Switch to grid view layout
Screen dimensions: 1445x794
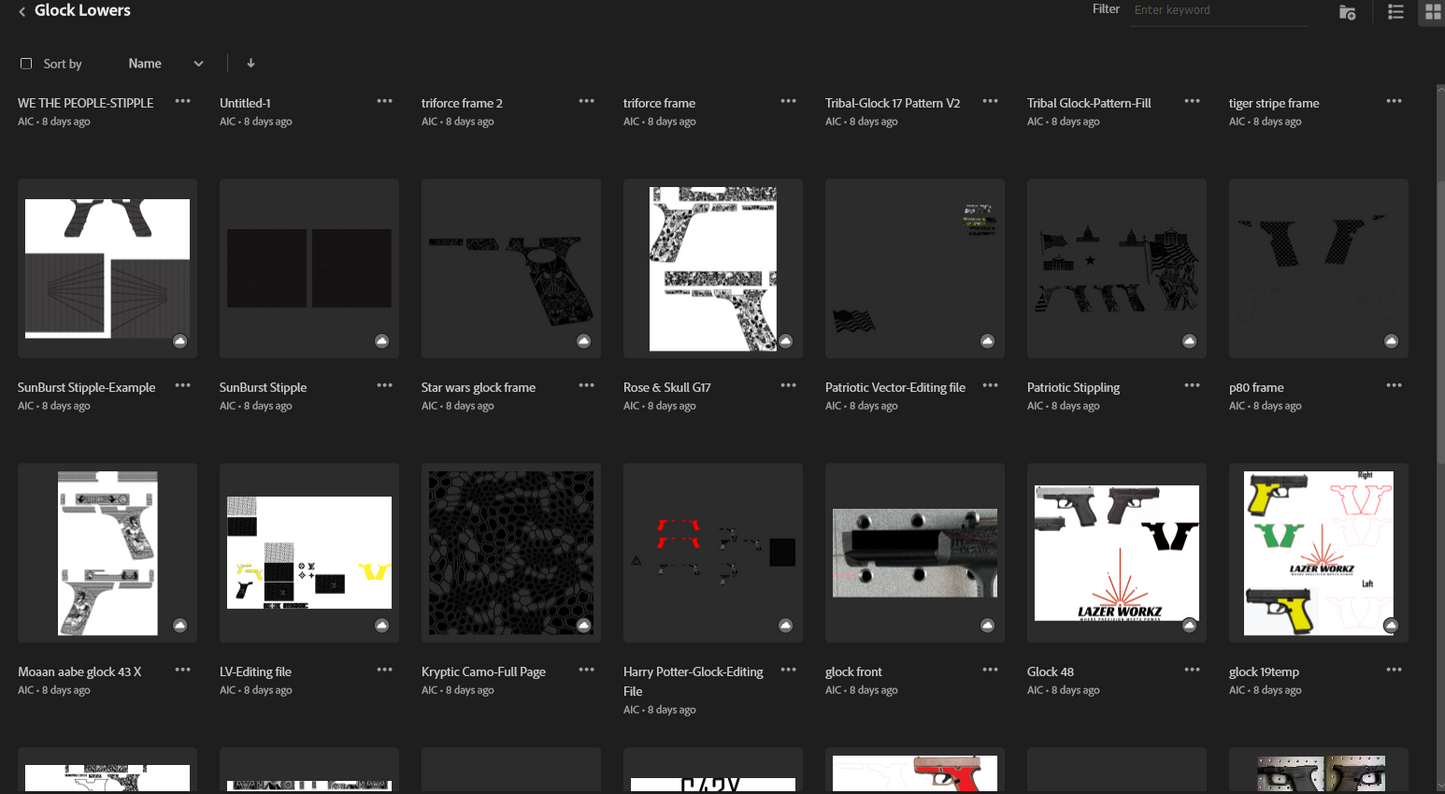[1432, 12]
